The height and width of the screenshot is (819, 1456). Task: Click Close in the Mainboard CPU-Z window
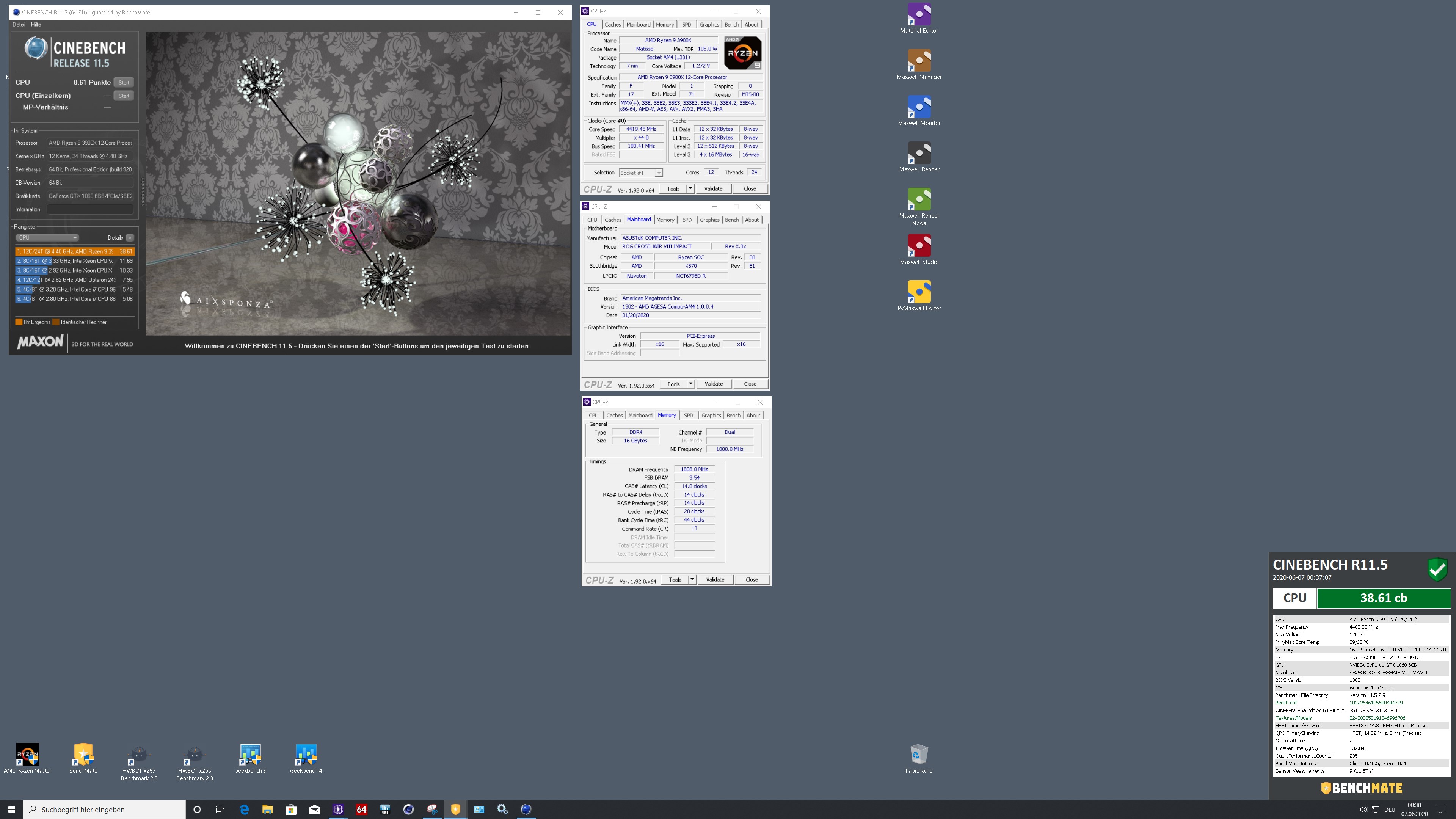click(750, 384)
